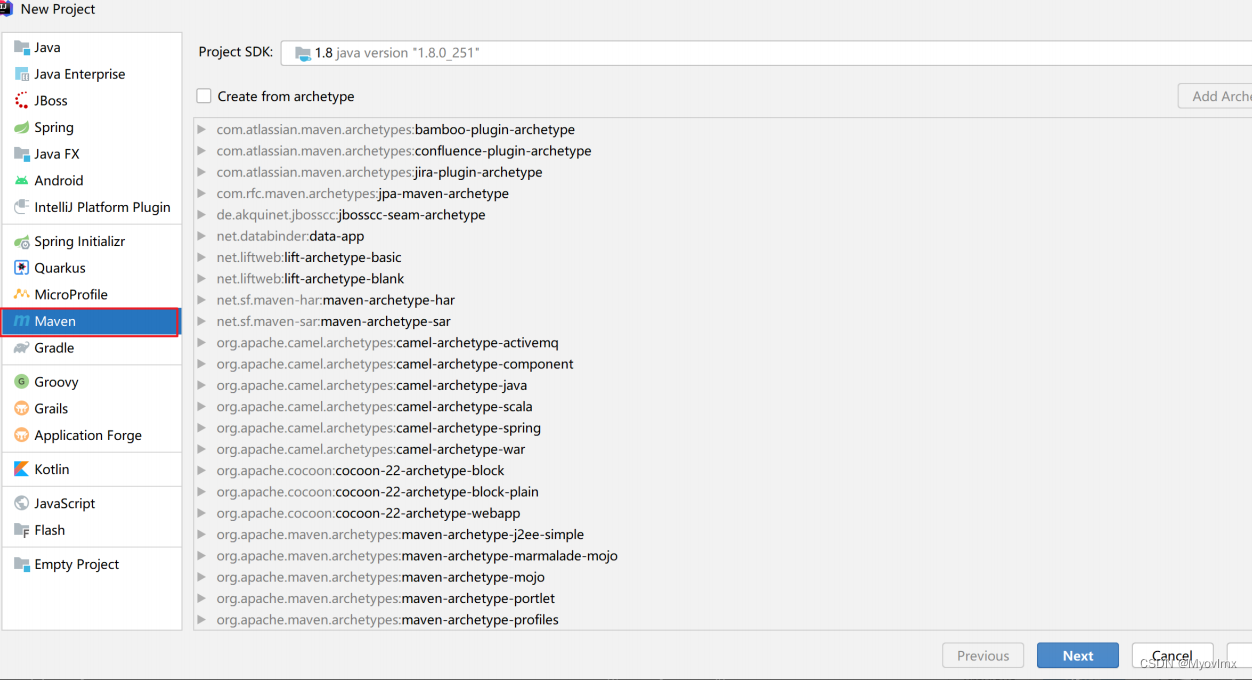The image size is (1252, 680).
Task: Click the Java Enterprise icon
Action: 22,74
